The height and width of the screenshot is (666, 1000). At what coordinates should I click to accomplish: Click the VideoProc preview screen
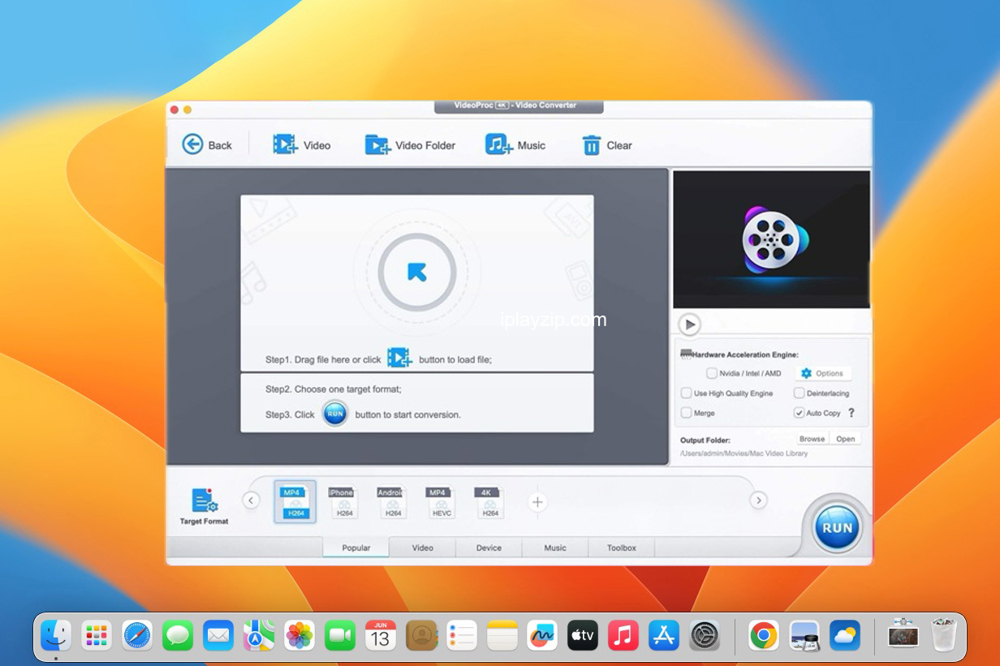[x=771, y=239]
